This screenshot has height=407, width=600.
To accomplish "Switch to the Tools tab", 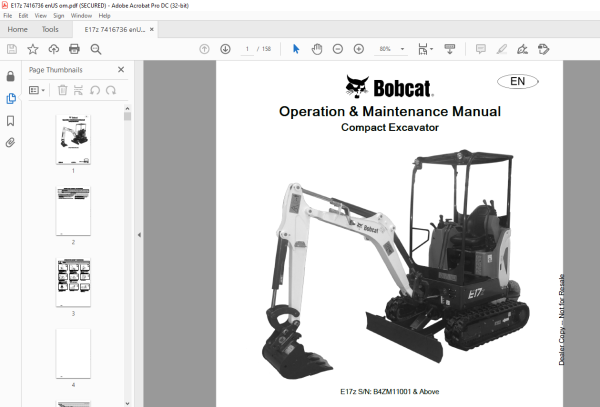I will click(x=50, y=29).
